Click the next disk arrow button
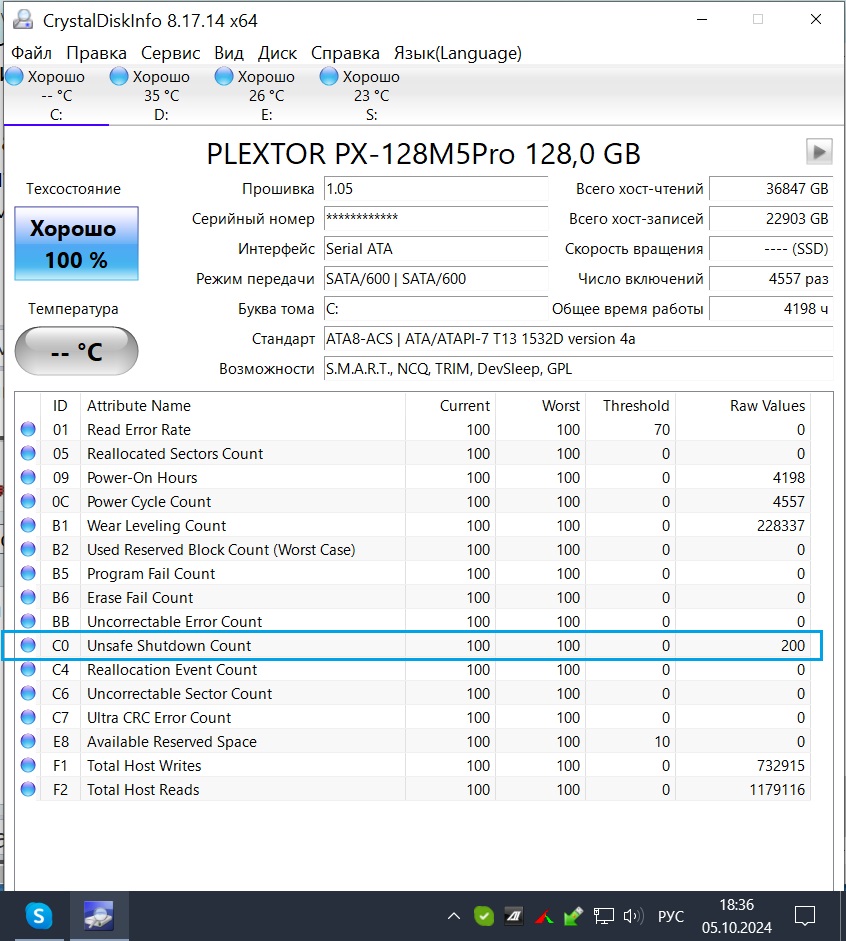The width and height of the screenshot is (846, 941). [819, 151]
